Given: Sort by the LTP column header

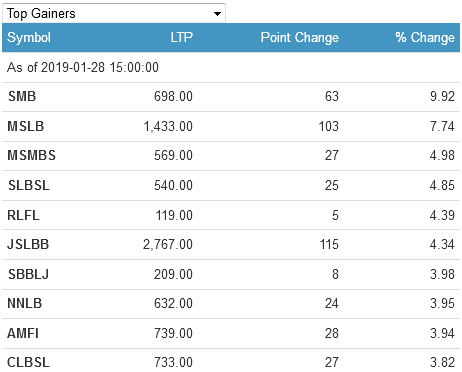Looking at the screenshot, I should (x=182, y=37).
